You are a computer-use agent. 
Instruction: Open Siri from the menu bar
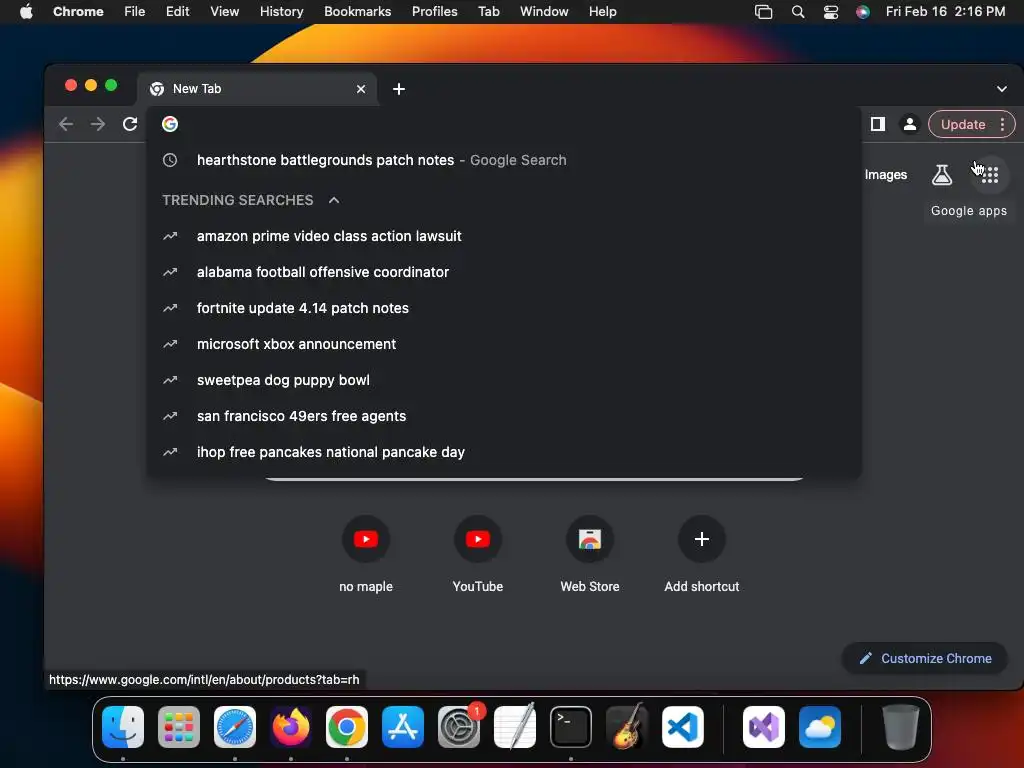(x=863, y=12)
